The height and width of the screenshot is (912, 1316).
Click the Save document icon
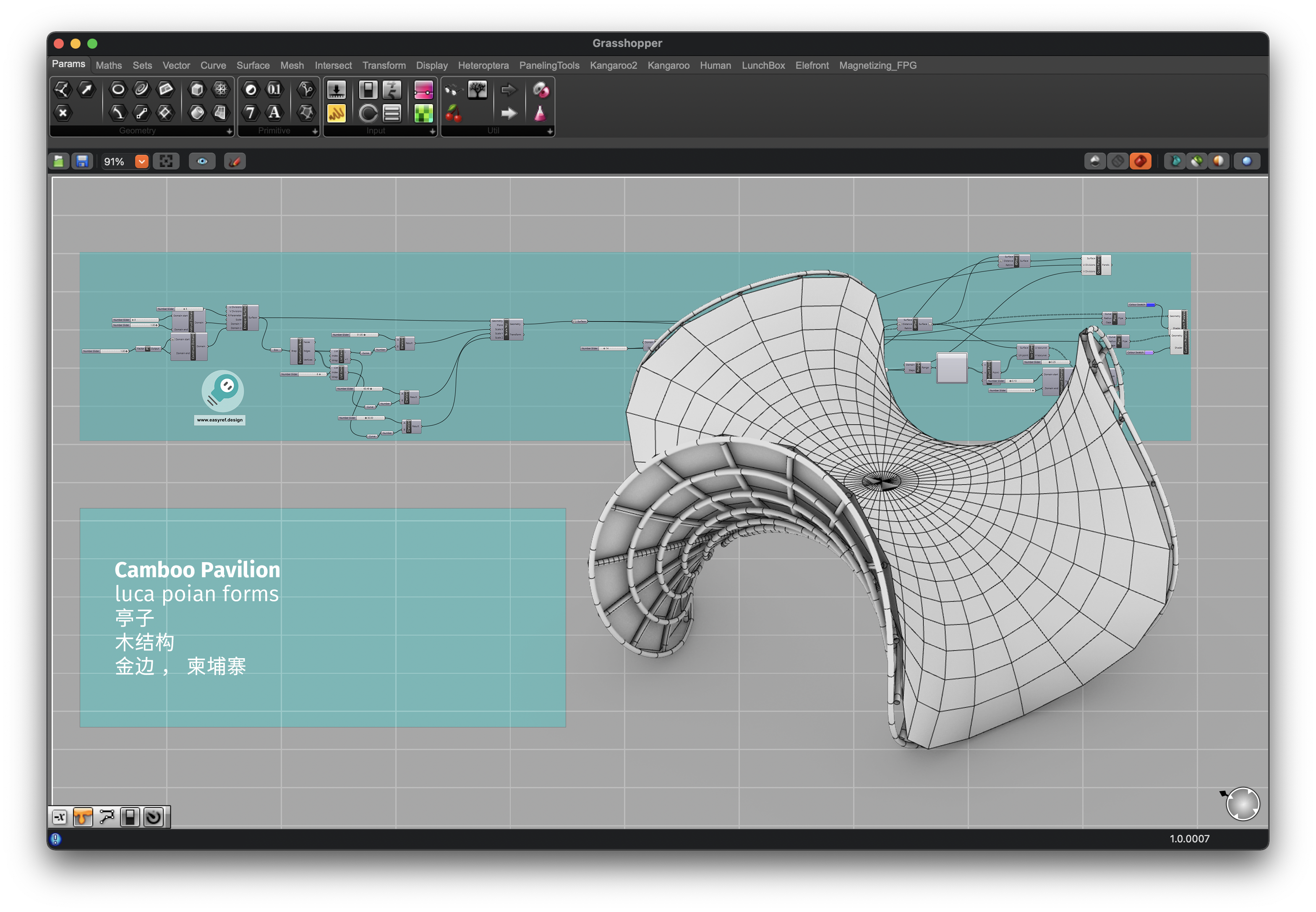82,162
